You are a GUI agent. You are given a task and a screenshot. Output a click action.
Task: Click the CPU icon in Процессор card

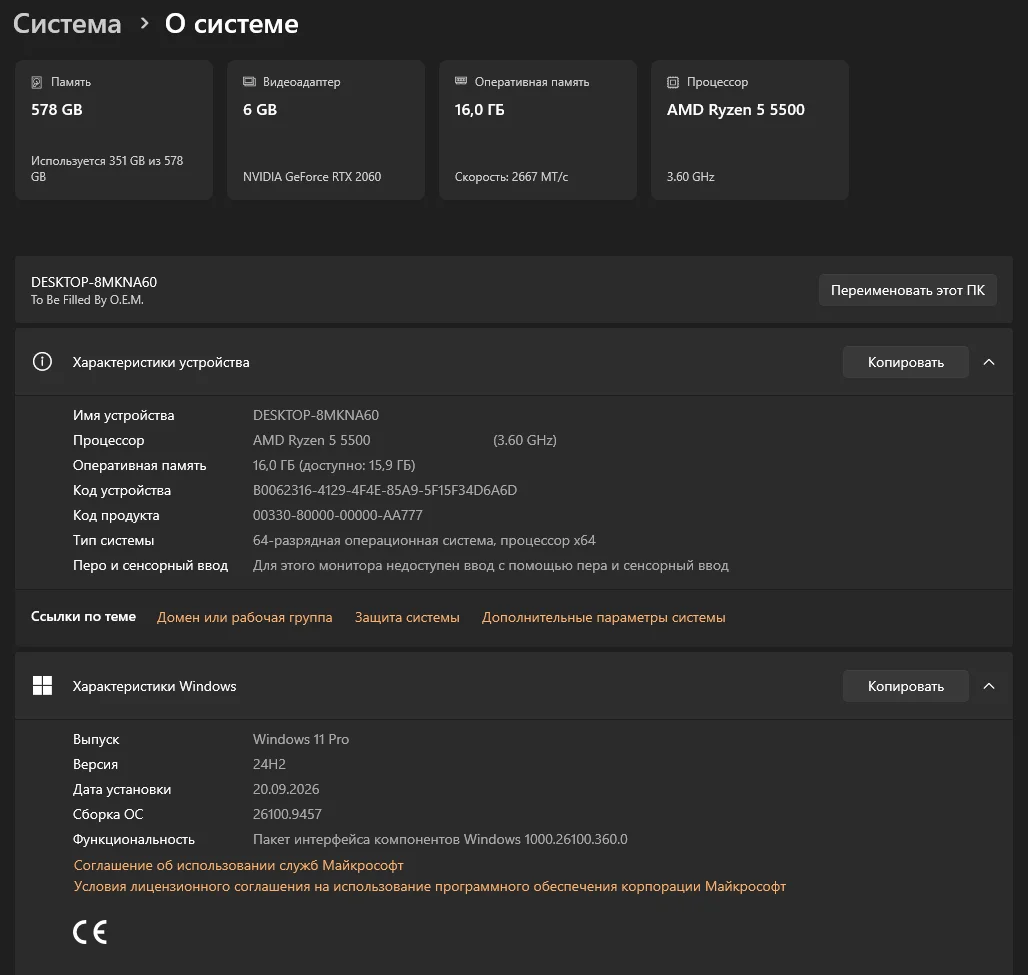pyautogui.click(x=673, y=82)
